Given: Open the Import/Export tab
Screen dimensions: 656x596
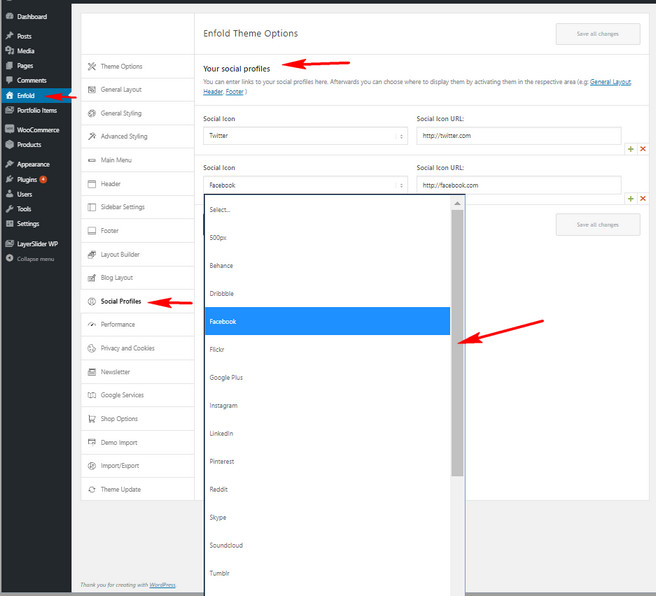Looking at the screenshot, I should pyautogui.click(x=137, y=466).
